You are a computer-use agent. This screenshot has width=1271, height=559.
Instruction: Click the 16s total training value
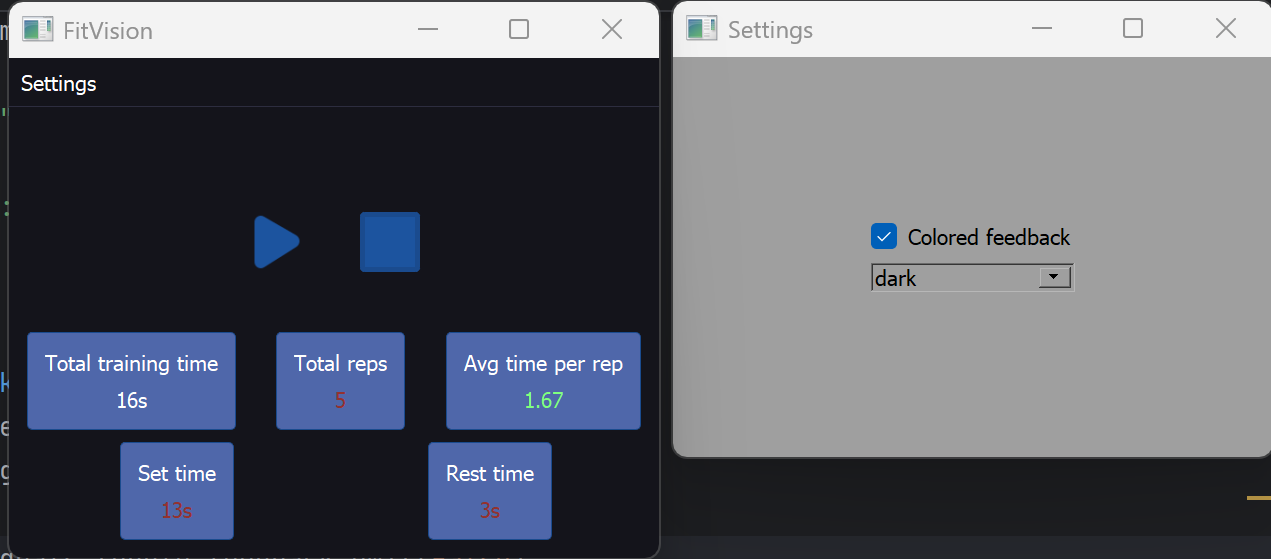coord(132,401)
